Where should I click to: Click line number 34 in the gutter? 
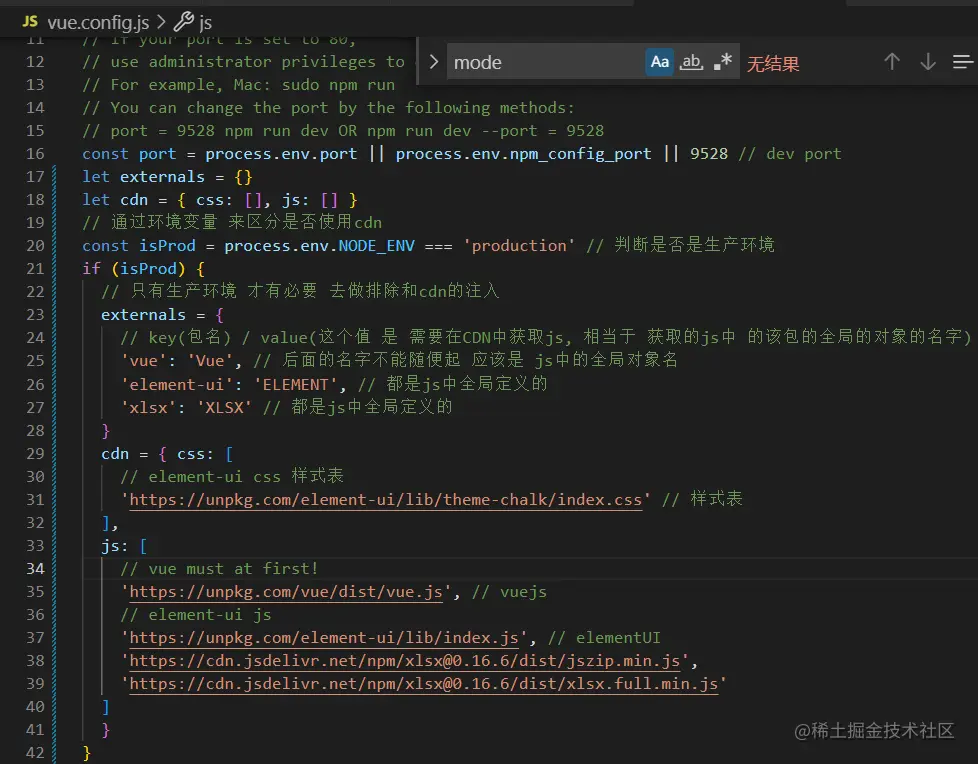tap(35, 568)
